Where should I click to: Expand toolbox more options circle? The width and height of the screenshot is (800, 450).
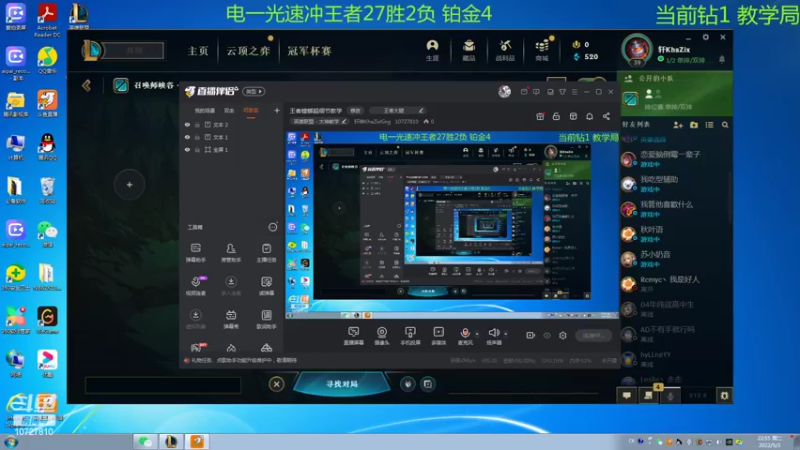[x=273, y=227]
